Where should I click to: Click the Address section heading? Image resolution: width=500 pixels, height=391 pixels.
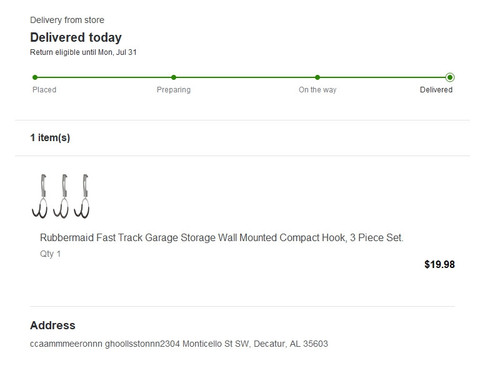pos(53,325)
